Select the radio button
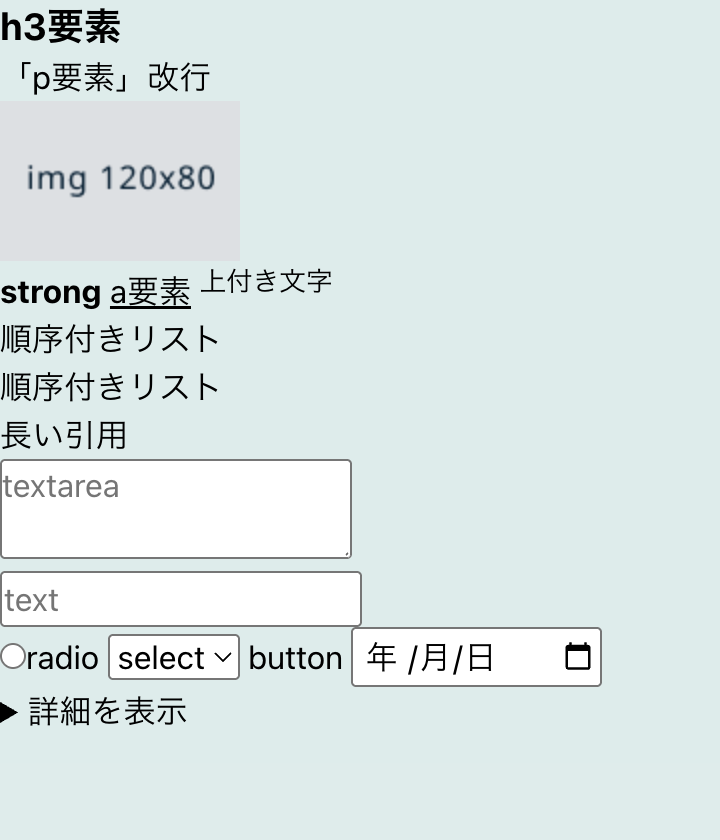Image resolution: width=720 pixels, height=840 pixels. 13,657
